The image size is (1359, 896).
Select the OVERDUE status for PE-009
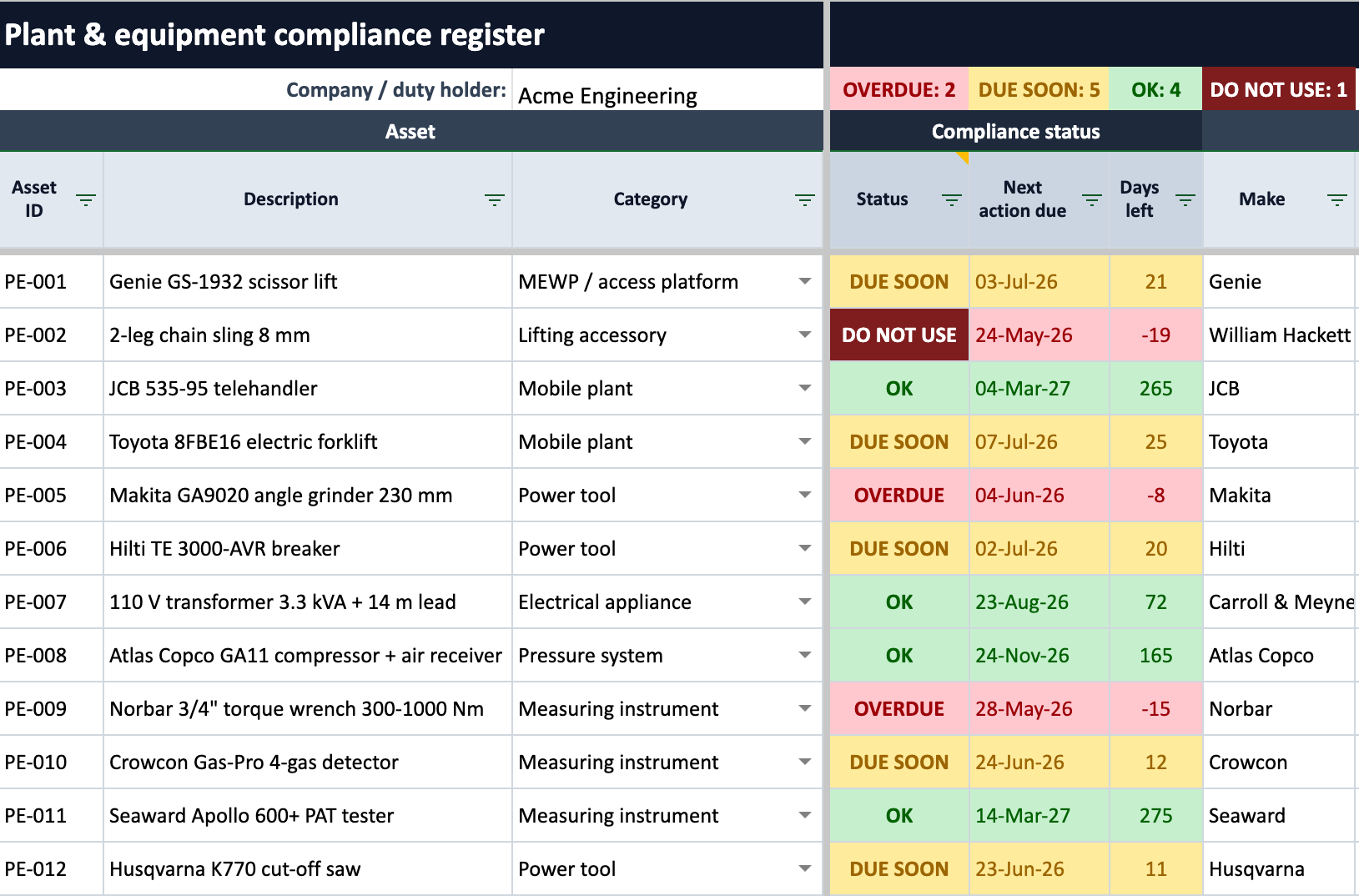899,709
